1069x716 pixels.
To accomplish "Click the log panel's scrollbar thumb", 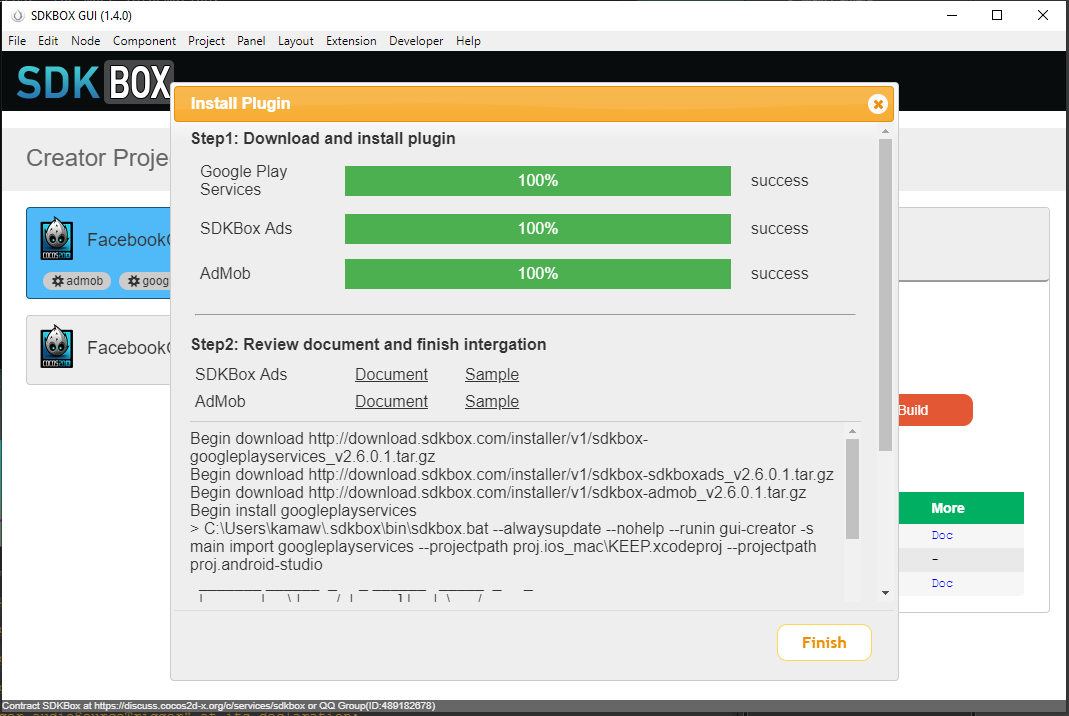I will tap(852, 489).
